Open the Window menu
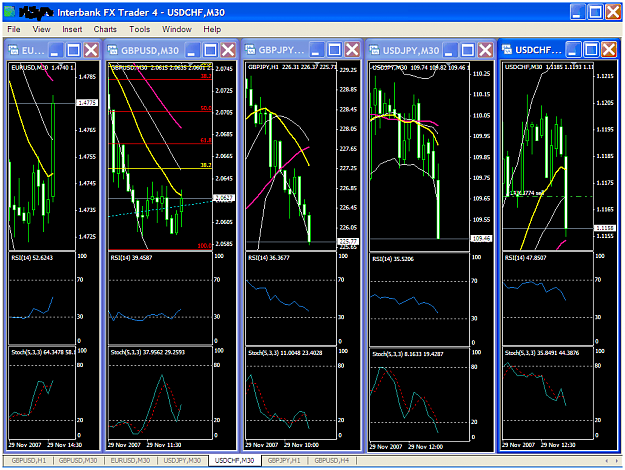The image size is (625, 470). tap(177, 29)
